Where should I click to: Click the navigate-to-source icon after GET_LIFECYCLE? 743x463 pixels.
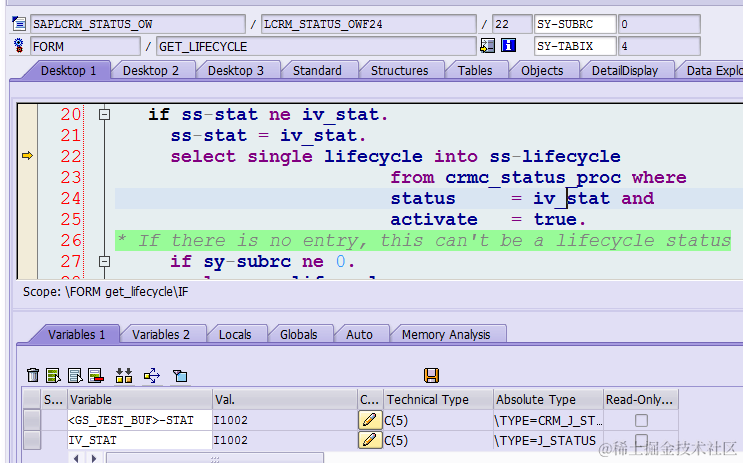487,45
